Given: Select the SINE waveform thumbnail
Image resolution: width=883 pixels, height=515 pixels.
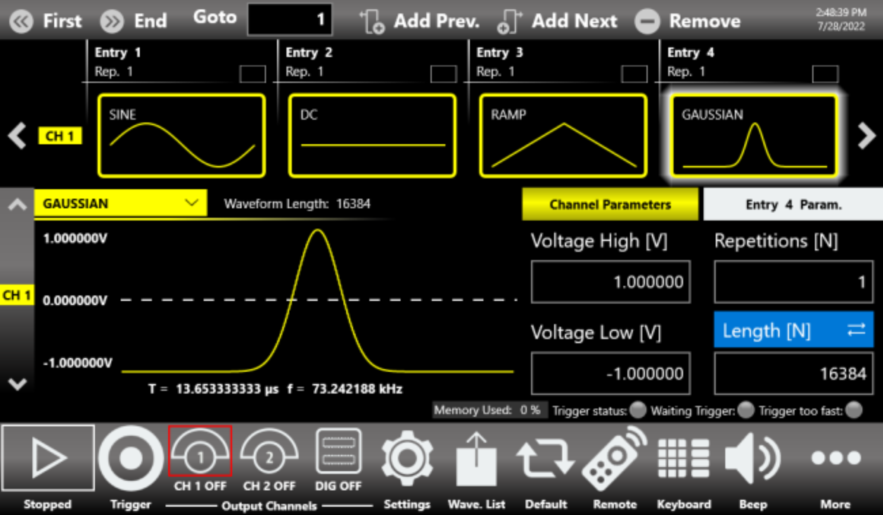Looking at the screenshot, I should [181, 136].
